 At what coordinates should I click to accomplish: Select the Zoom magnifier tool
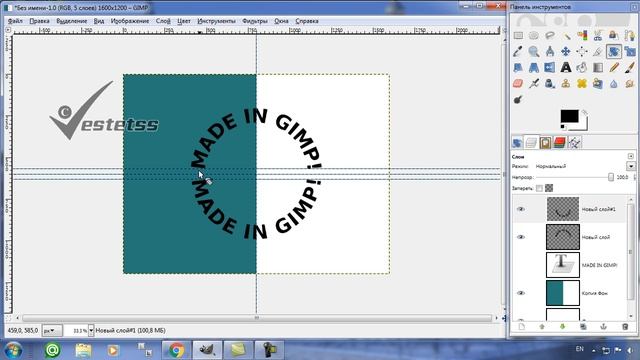click(534, 51)
